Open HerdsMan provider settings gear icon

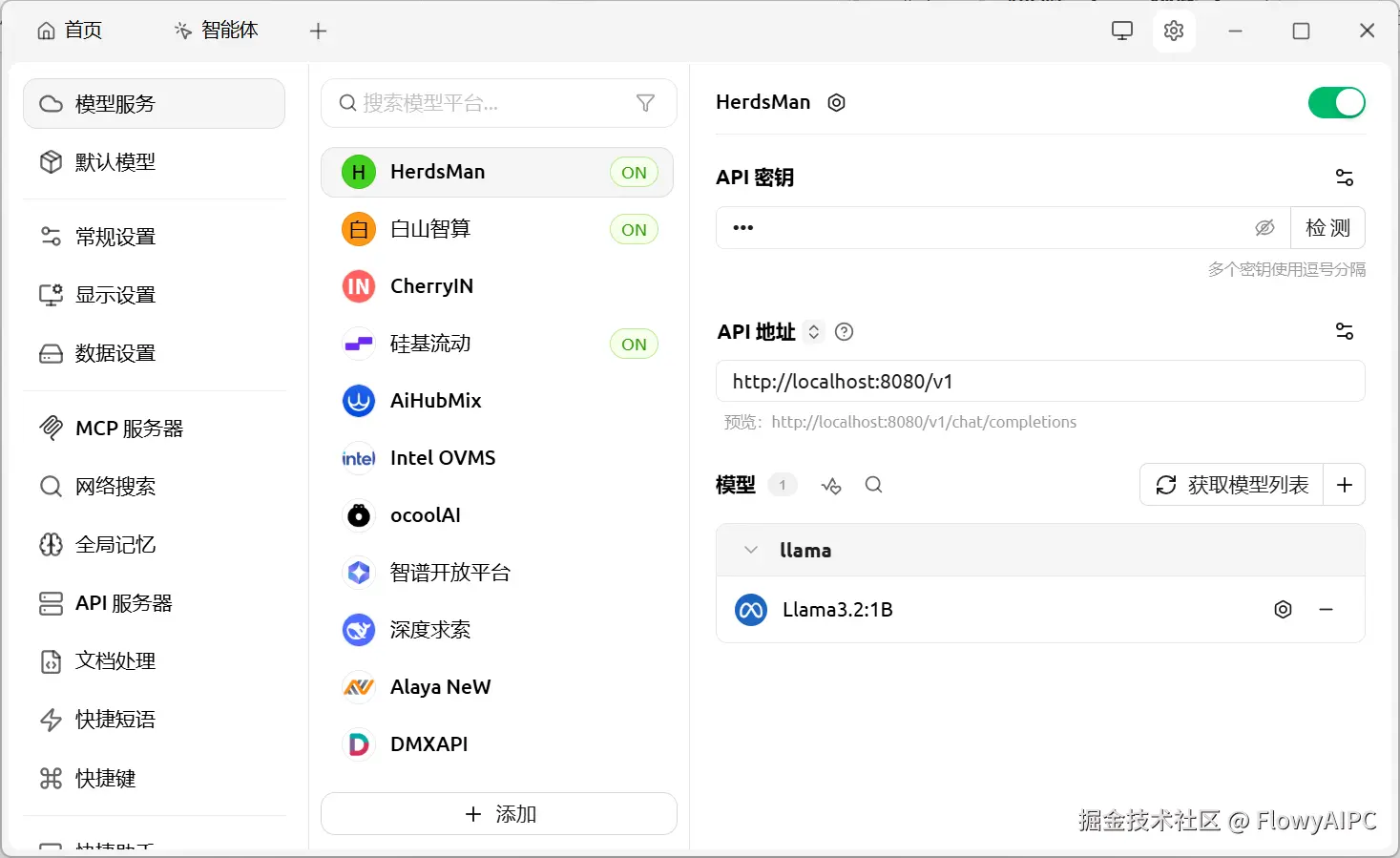[x=836, y=102]
